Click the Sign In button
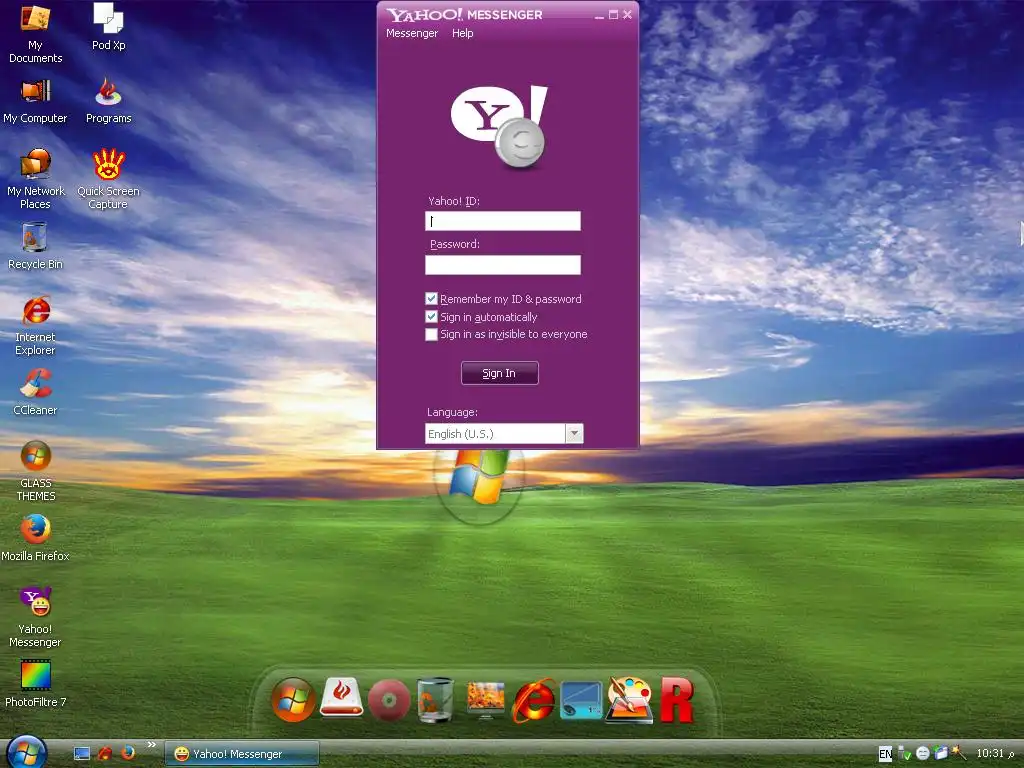Viewport: 1024px width, 768px height. point(500,373)
